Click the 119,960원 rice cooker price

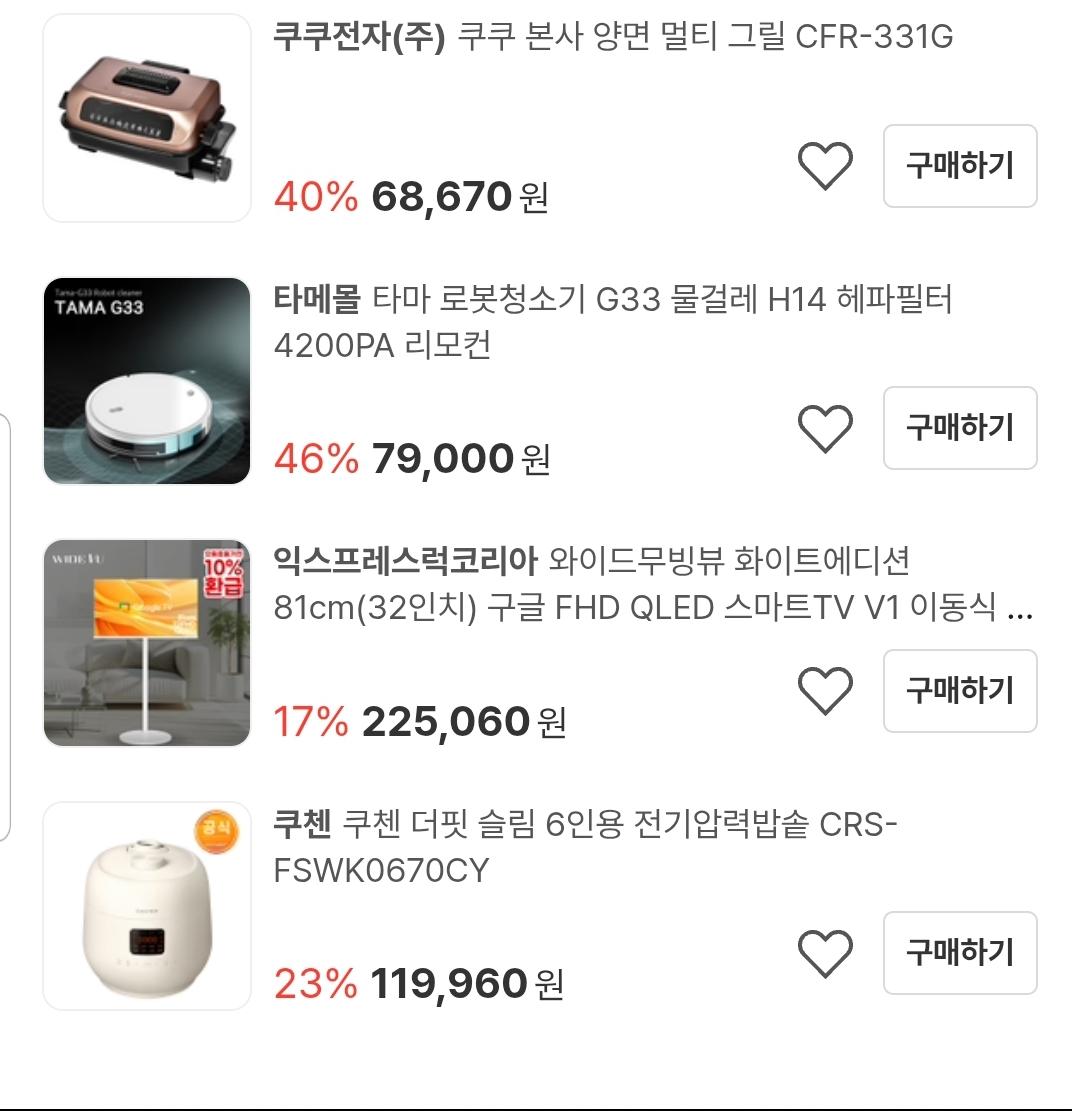click(466, 984)
